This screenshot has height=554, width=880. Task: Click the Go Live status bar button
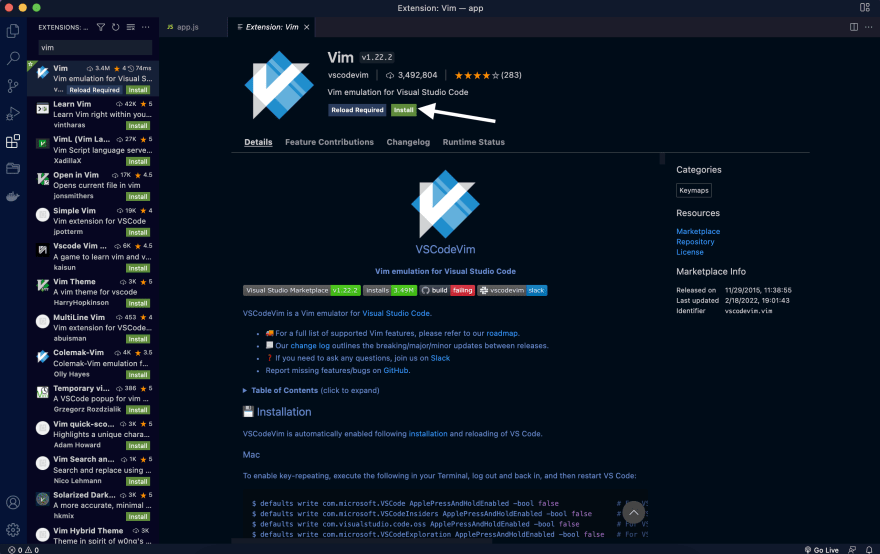822,550
